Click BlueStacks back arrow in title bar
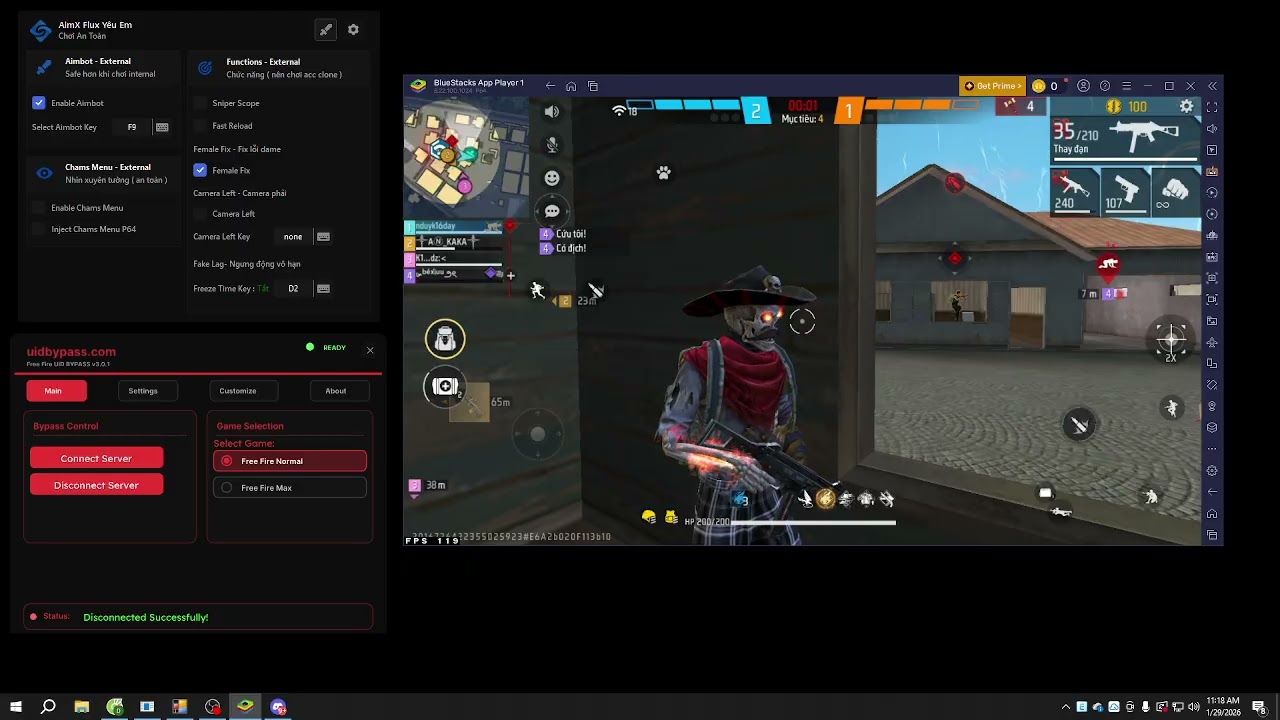 click(550, 86)
